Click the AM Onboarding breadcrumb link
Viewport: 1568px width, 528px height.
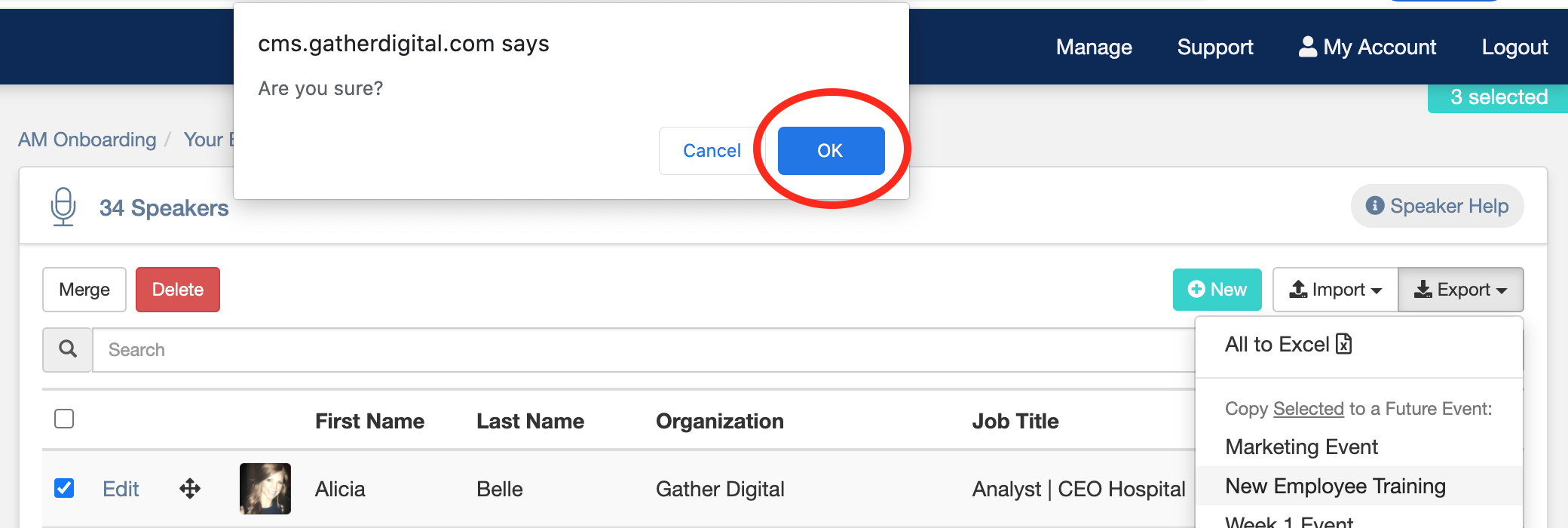click(x=87, y=140)
